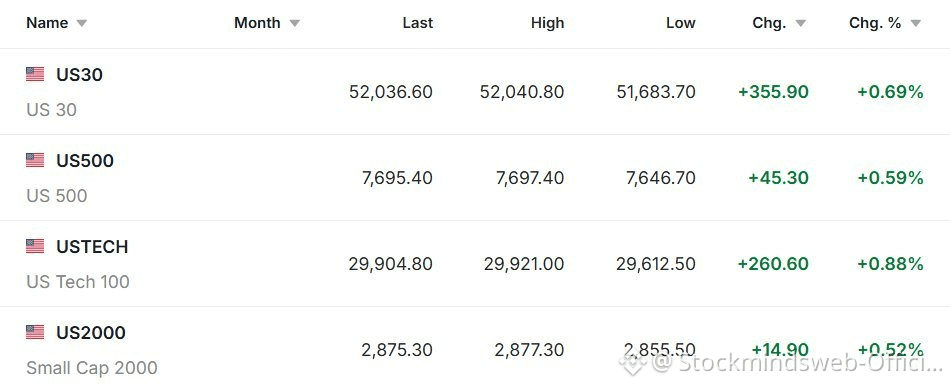Click the US flag icon beside USTECH

[35, 246]
